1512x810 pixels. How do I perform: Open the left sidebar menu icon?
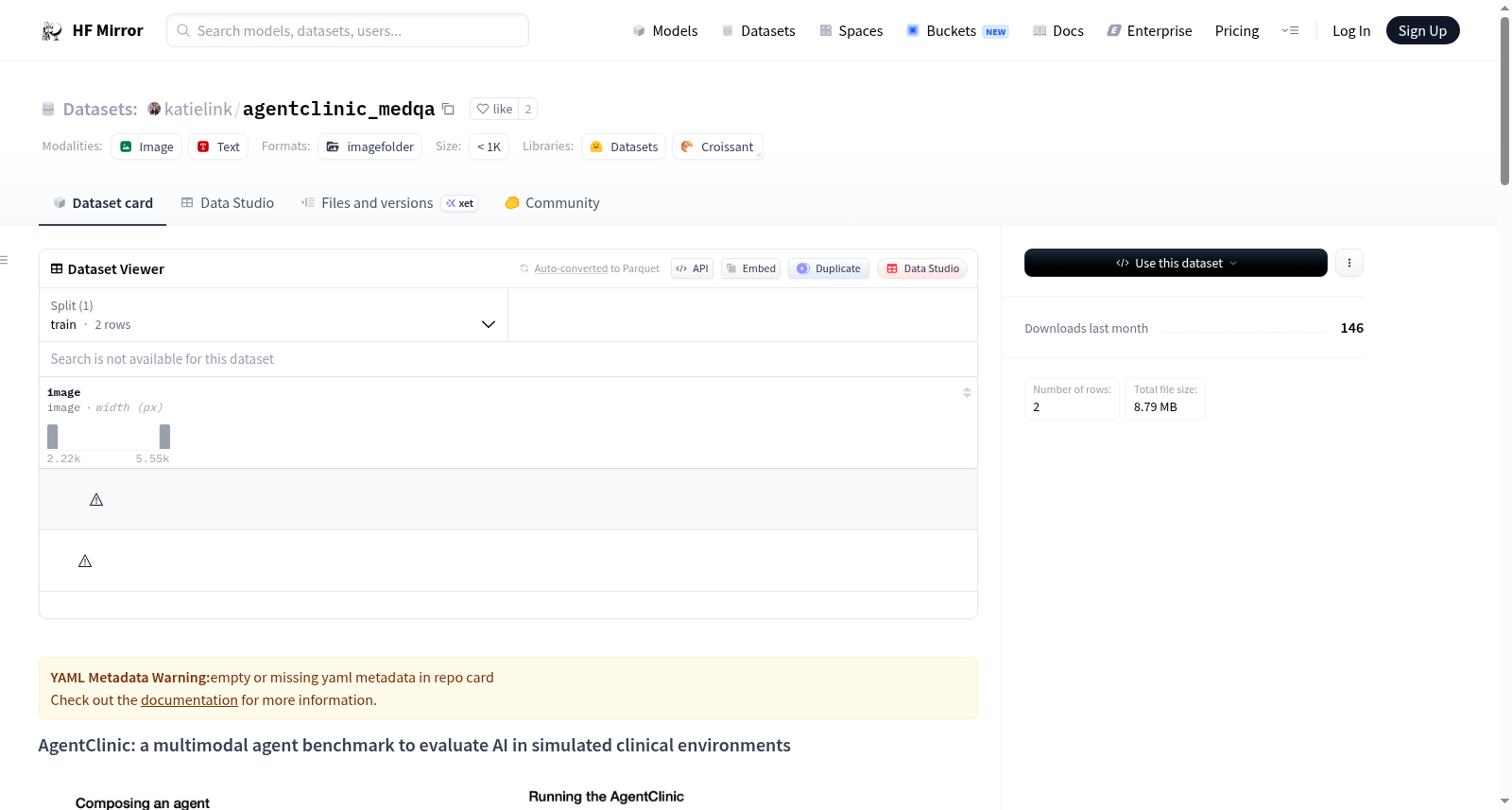pos(4,260)
